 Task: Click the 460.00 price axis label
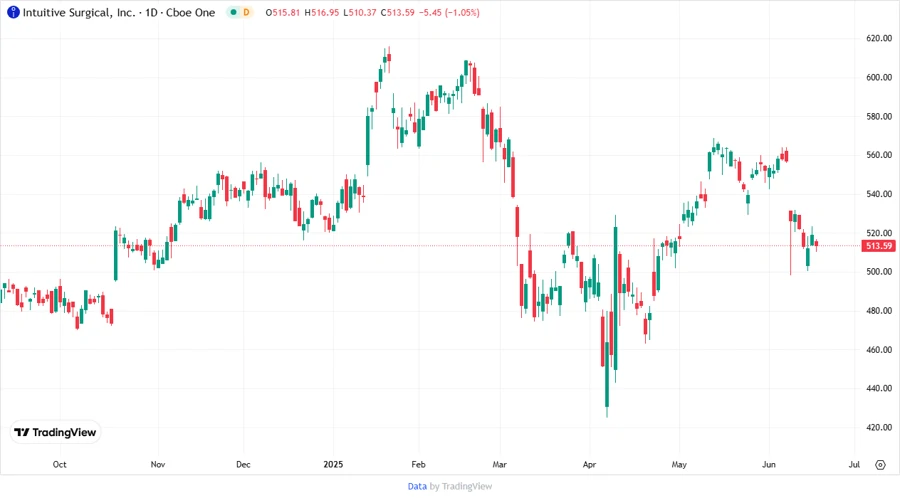click(x=879, y=350)
